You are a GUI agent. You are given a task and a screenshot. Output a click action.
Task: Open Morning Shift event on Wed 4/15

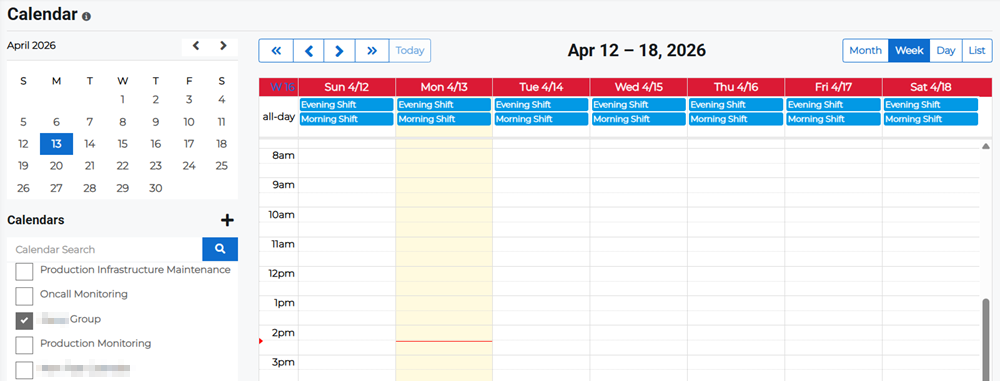pos(638,119)
